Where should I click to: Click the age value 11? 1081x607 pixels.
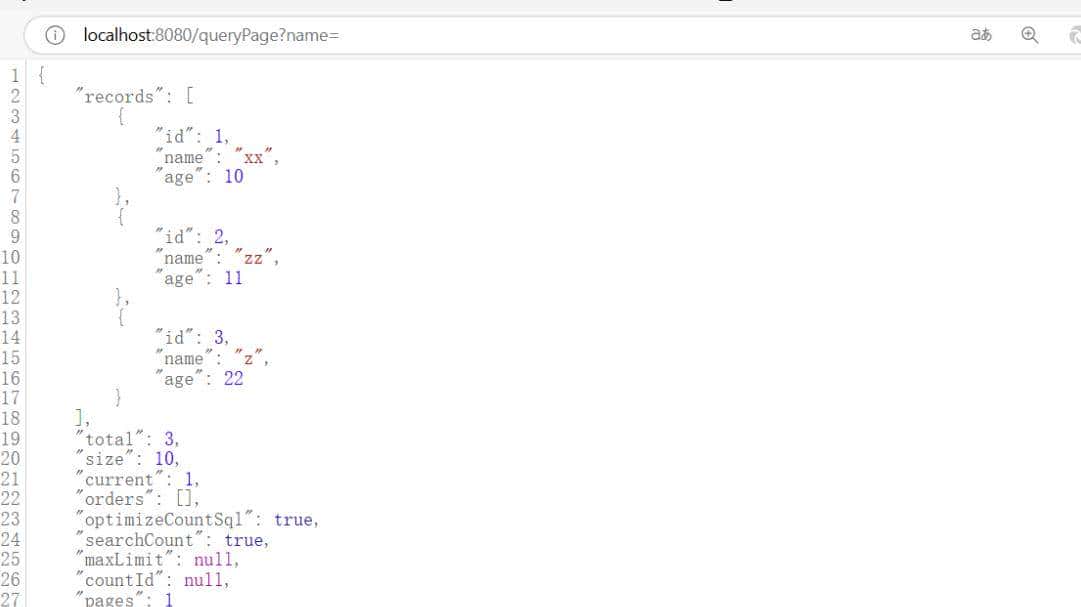point(234,278)
